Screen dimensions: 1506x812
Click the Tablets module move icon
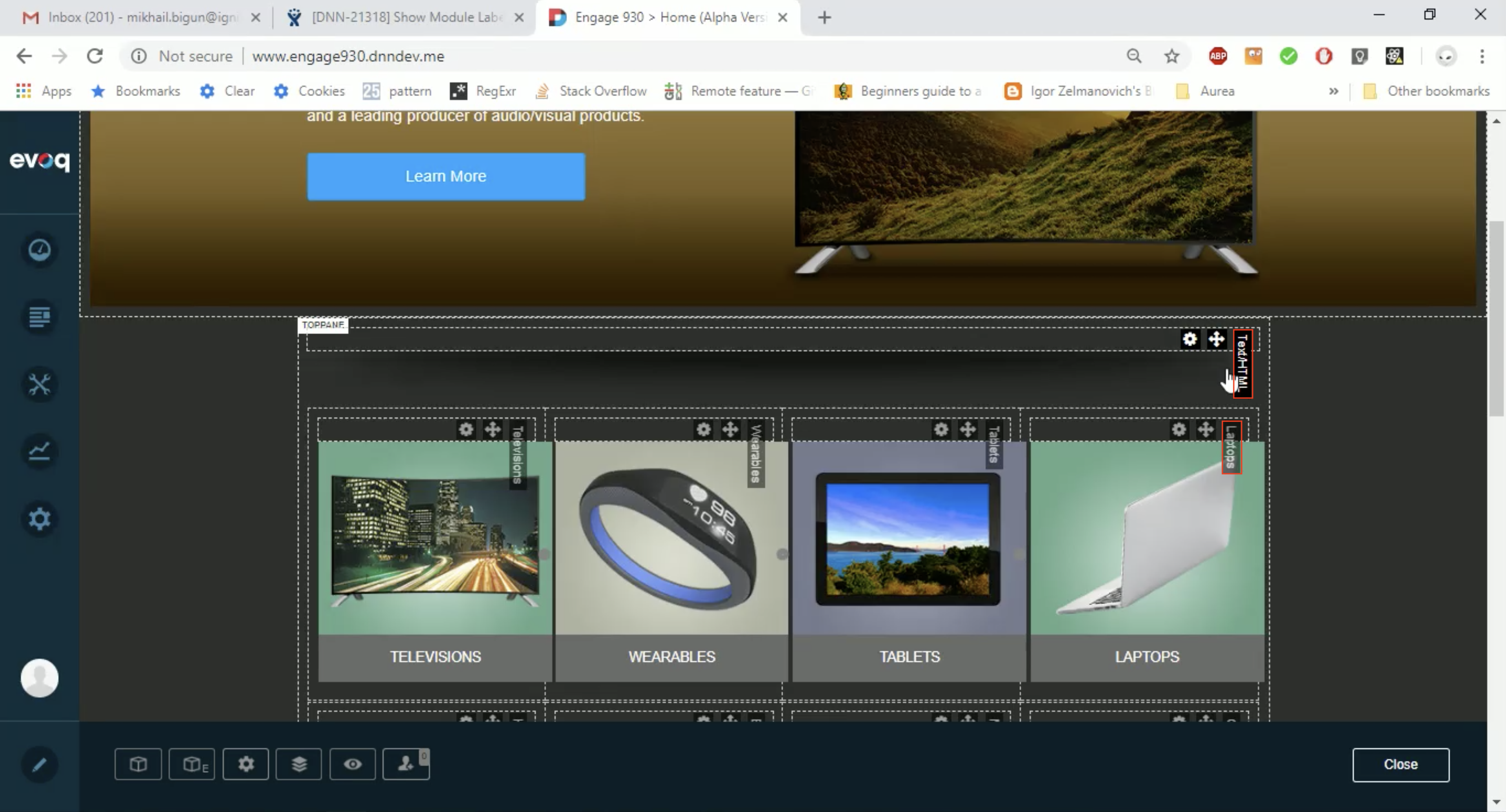coord(968,430)
